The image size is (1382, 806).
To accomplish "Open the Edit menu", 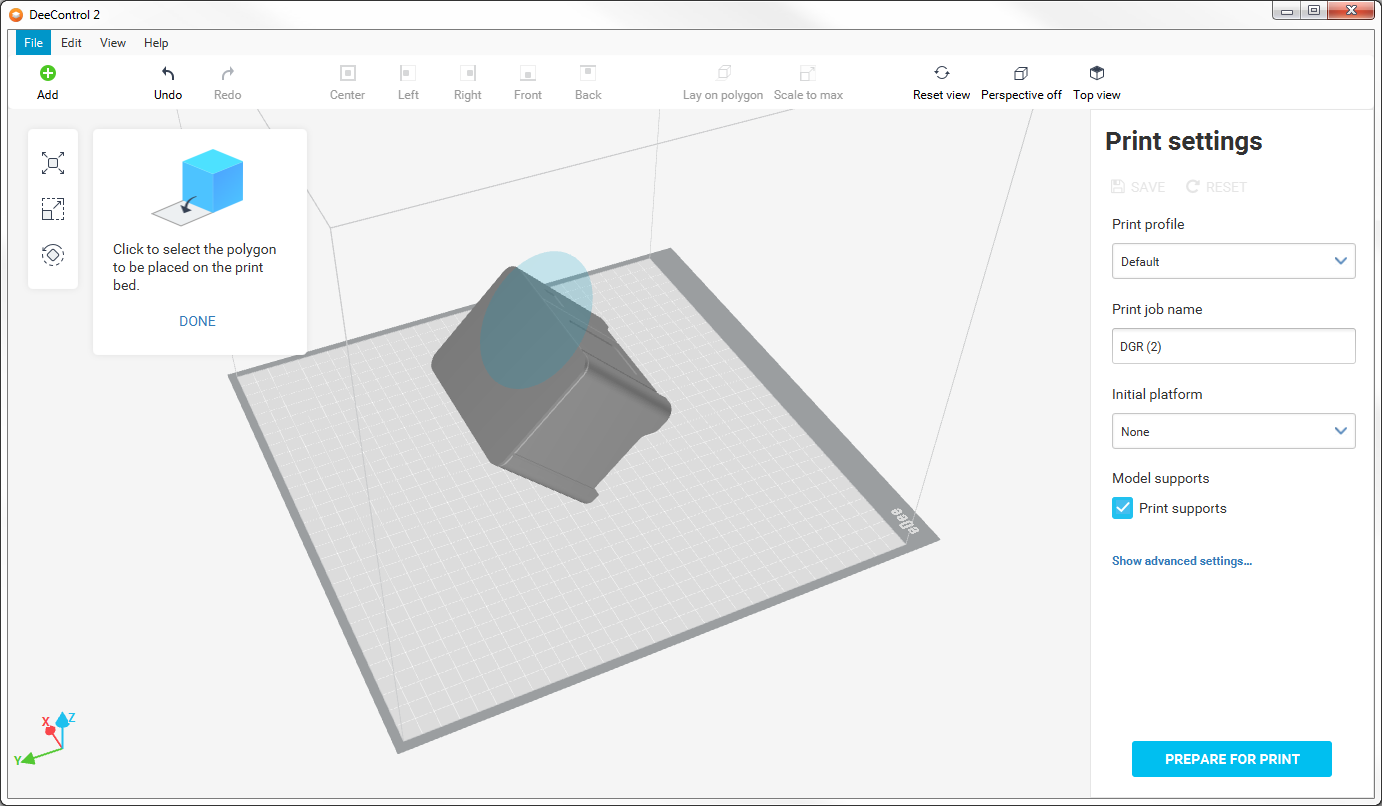I will [x=71, y=43].
